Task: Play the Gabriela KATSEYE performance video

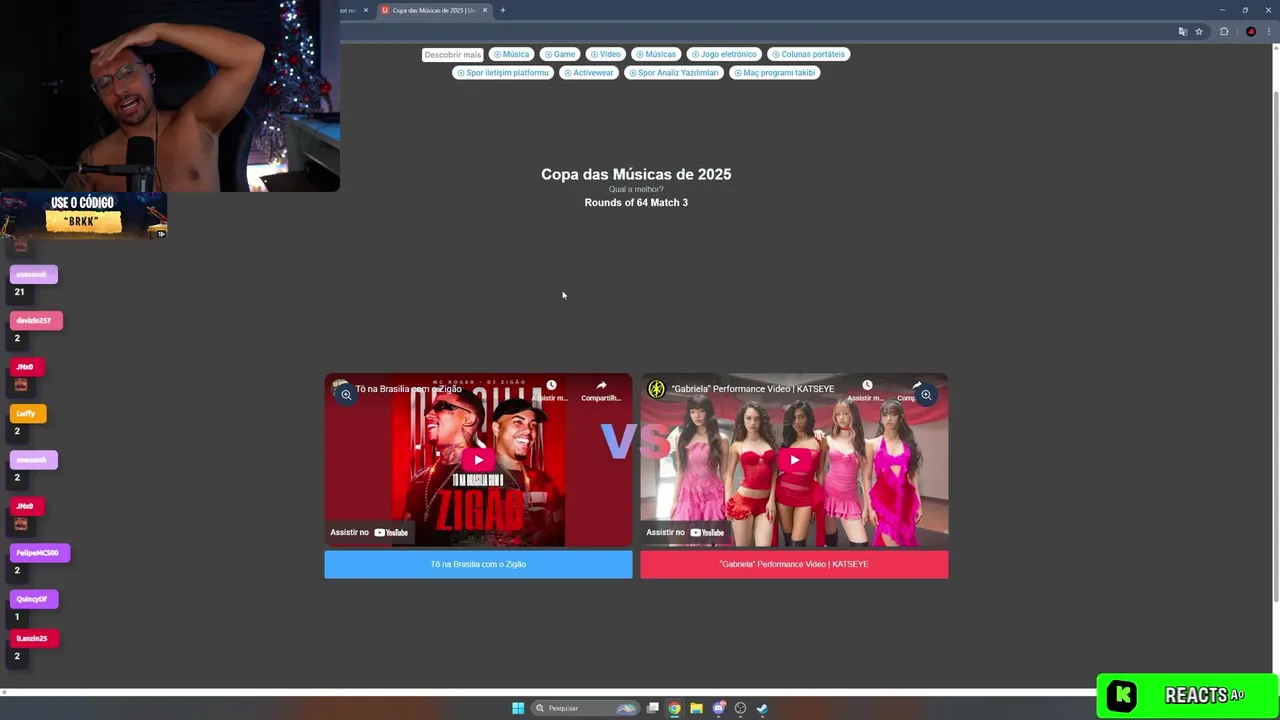Action: 794,460
